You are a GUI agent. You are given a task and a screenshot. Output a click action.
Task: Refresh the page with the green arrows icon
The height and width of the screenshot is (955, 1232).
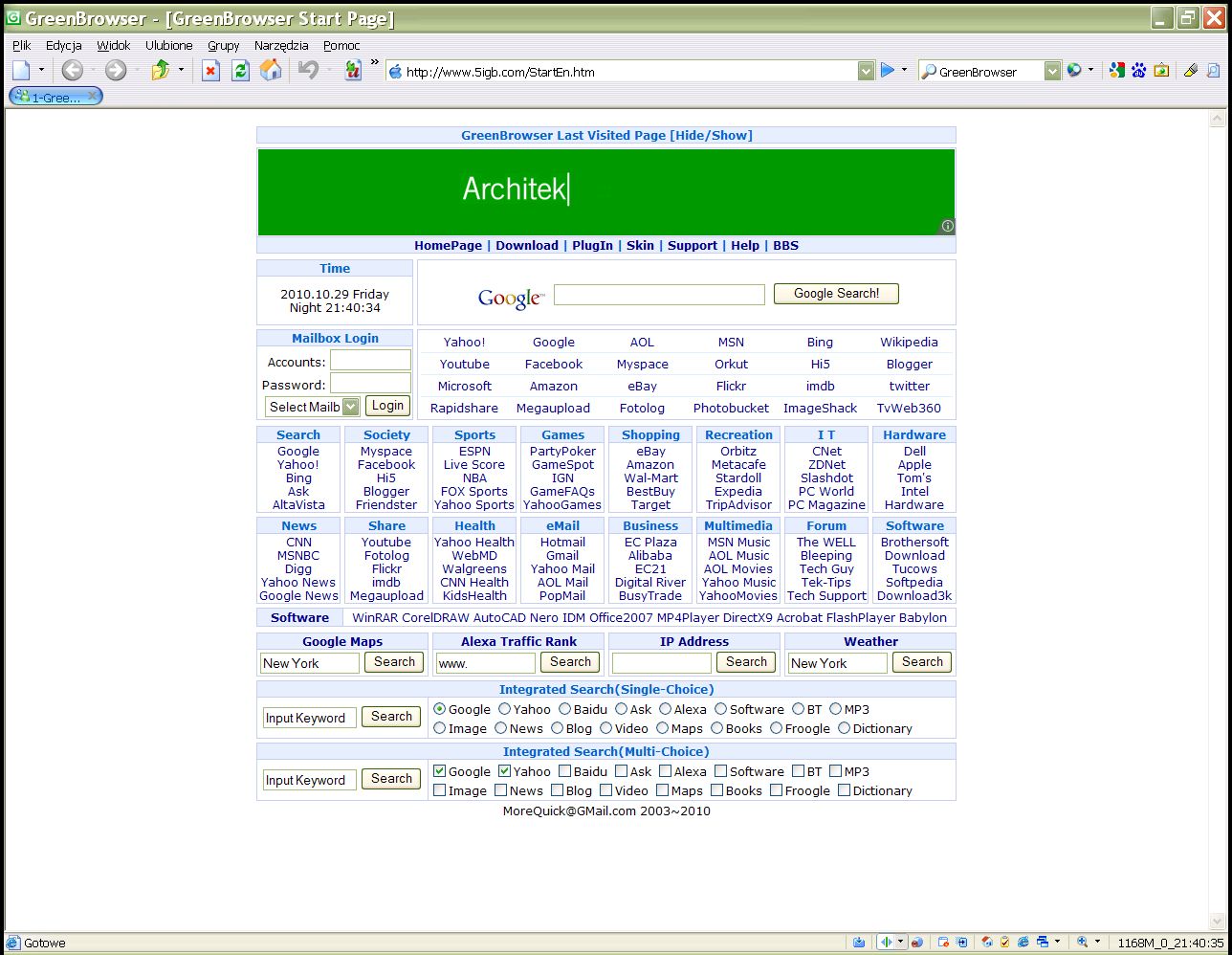point(241,70)
